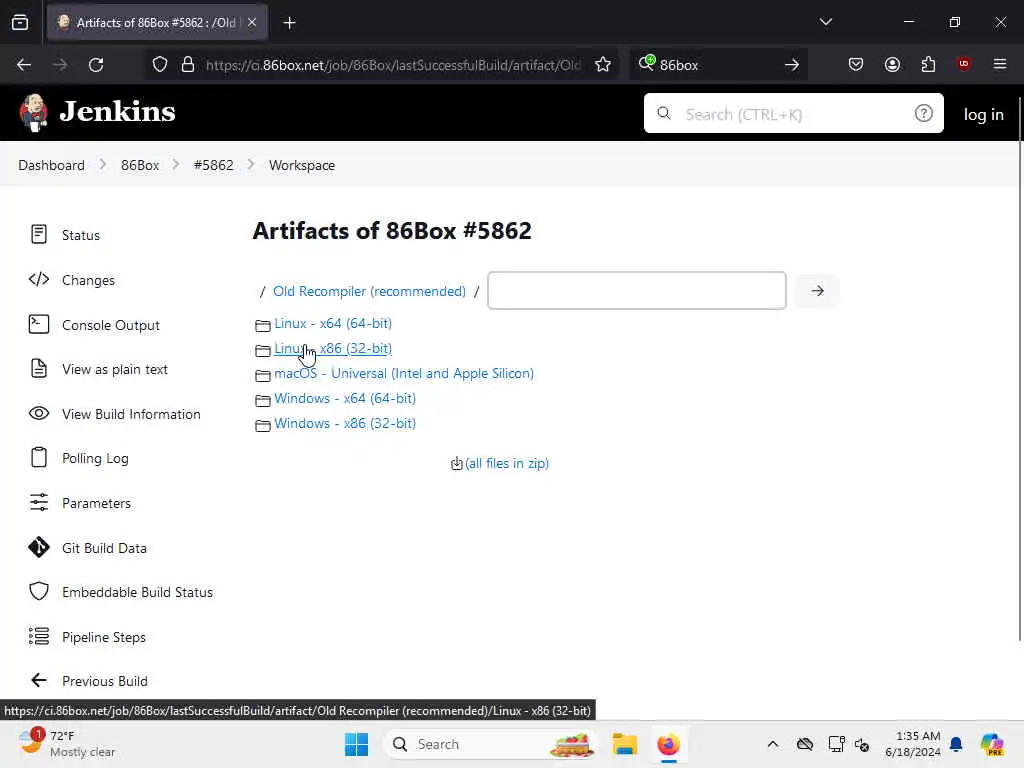Click the folder icon beside Linux x64
This screenshot has width=1024, height=768.
(263, 325)
